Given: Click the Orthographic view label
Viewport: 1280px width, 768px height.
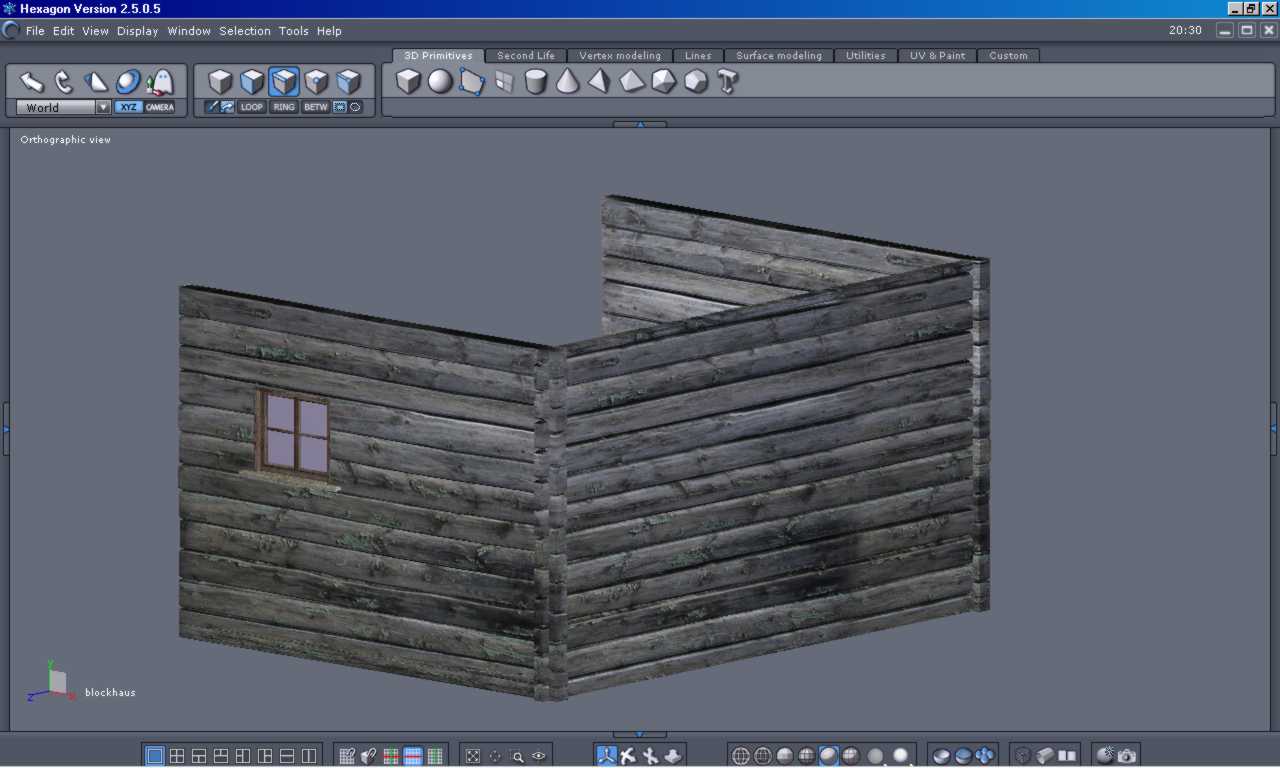Looking at the screenshot, I should tap(66, 140).
